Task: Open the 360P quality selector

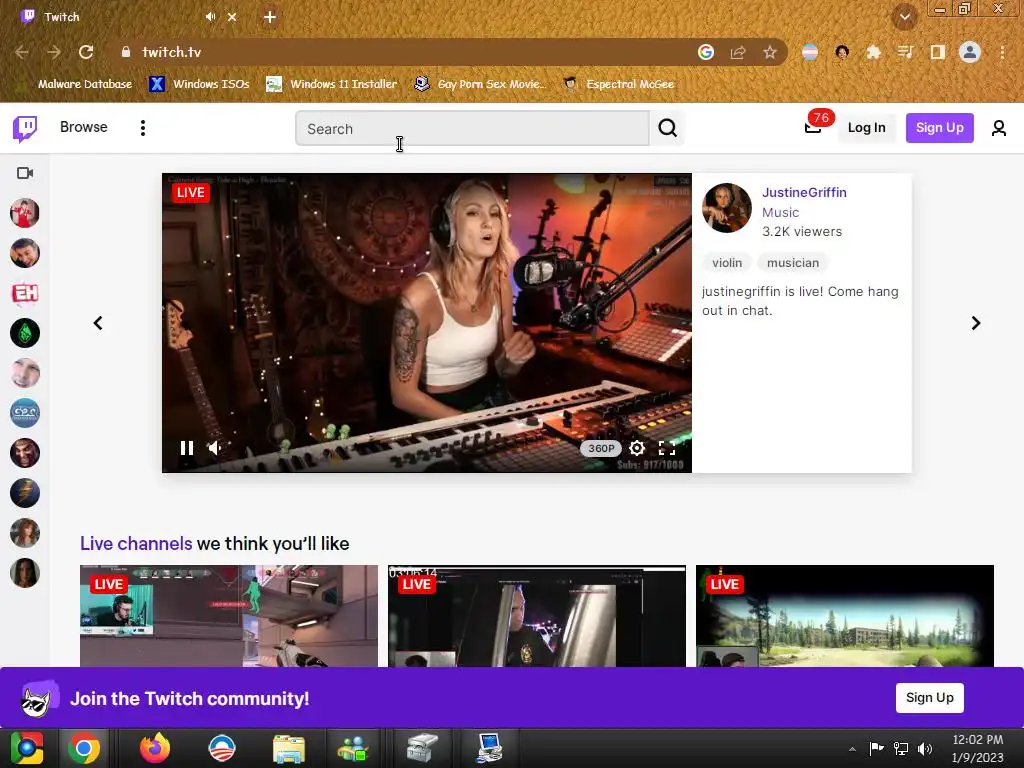Action: pos(601,448)
